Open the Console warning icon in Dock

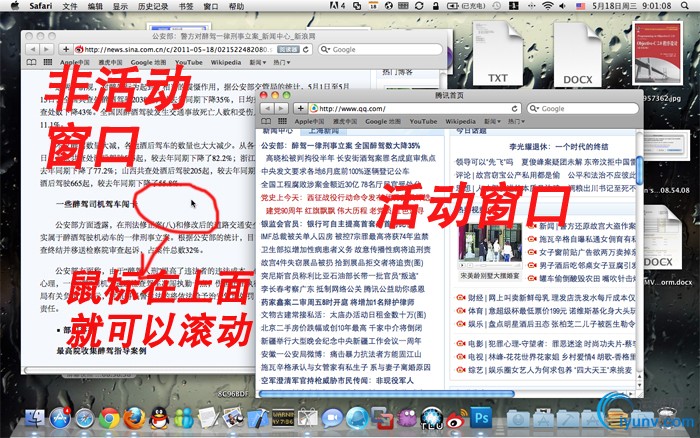tap(283, 418)
